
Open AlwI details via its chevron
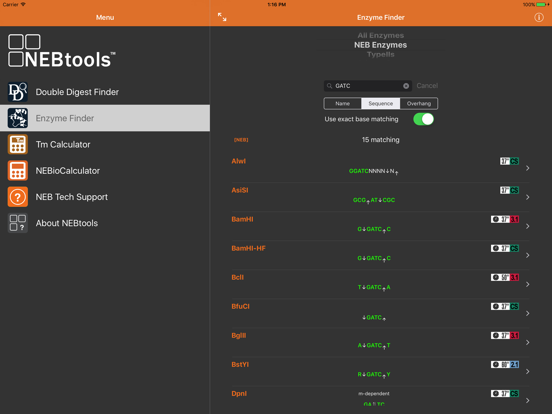click(x=527, y=168)
